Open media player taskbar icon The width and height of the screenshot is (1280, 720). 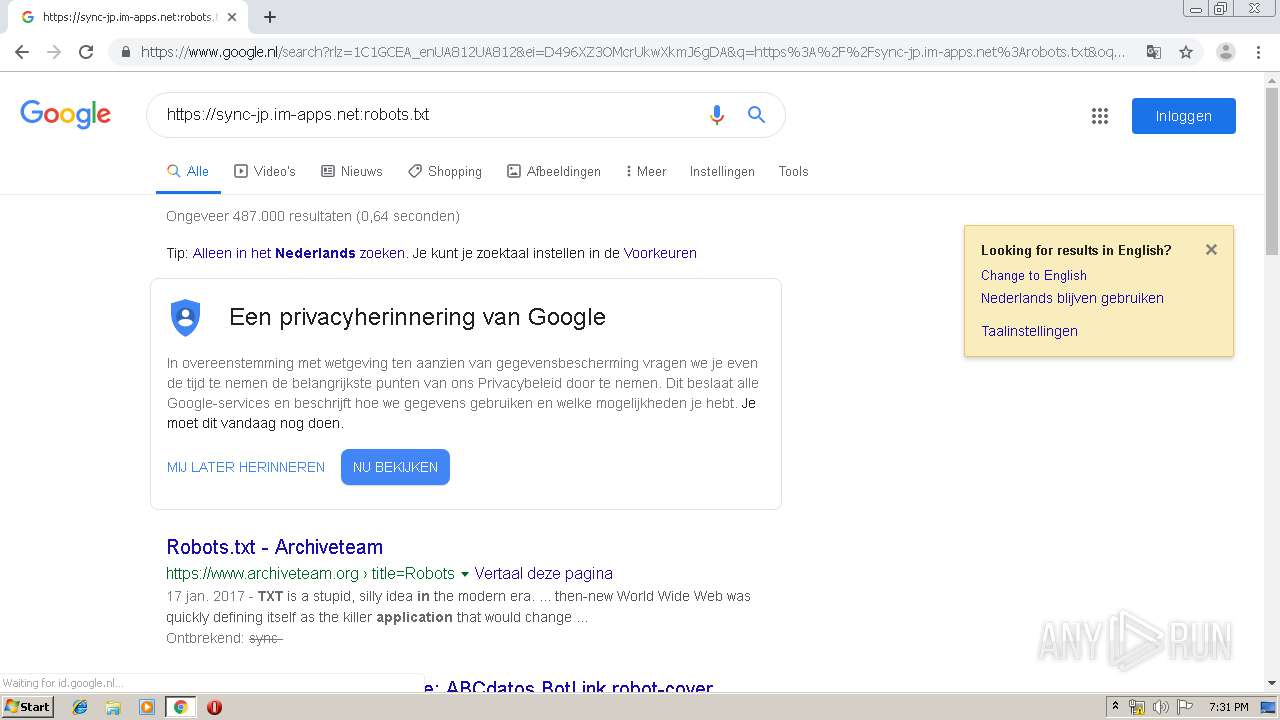point(147,707)
